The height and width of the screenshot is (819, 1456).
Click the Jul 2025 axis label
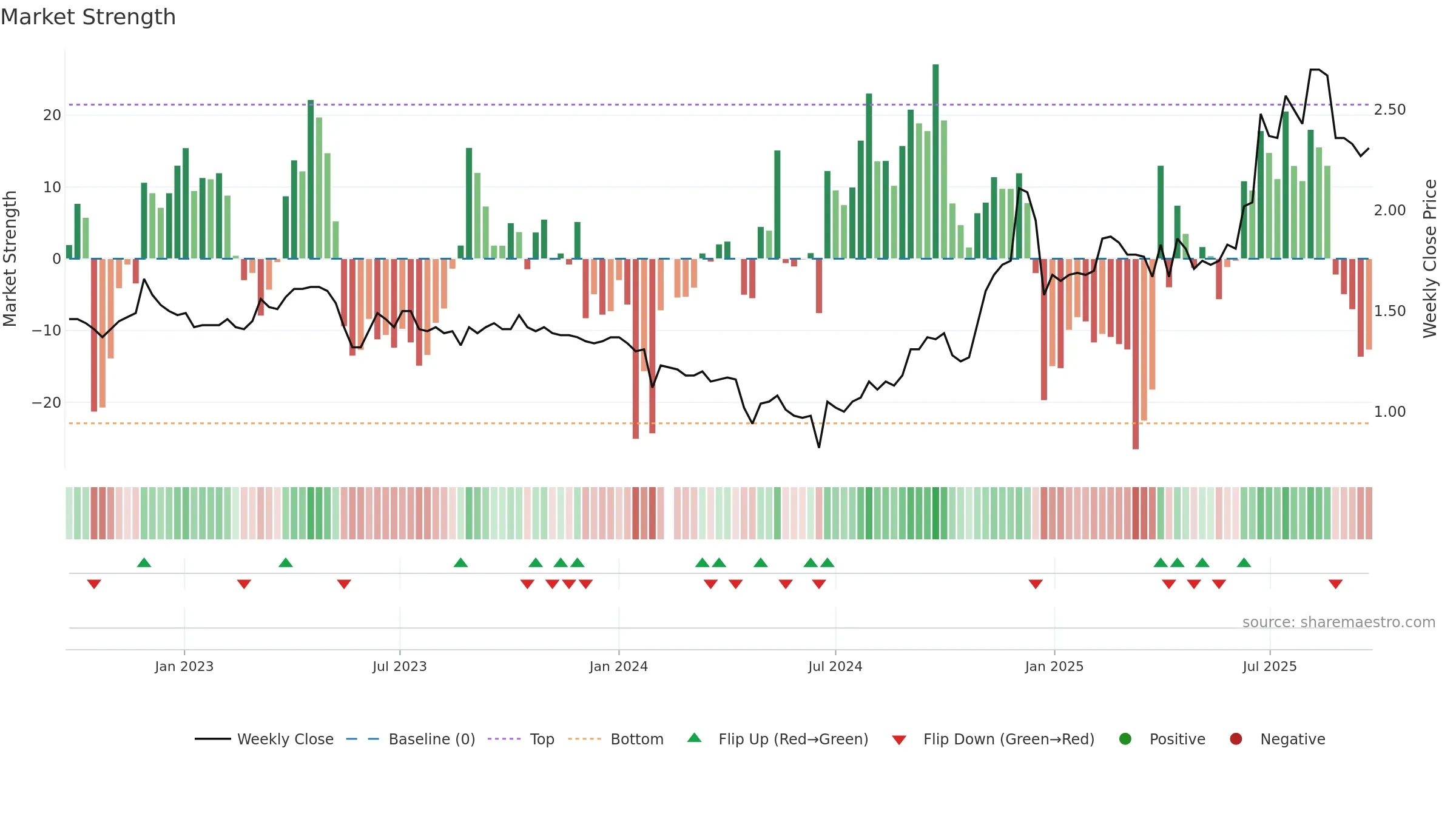point(1270,666)
